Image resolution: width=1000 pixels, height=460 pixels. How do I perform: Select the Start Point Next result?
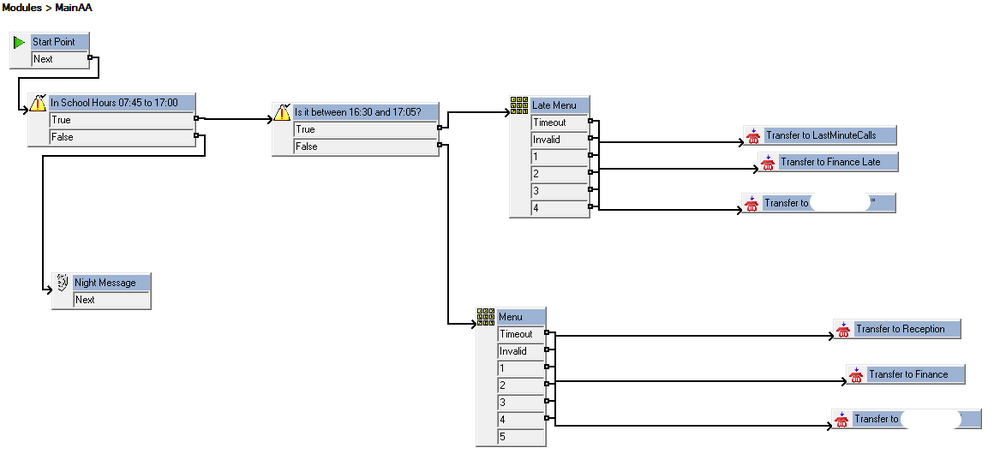[x=60, y=59]
